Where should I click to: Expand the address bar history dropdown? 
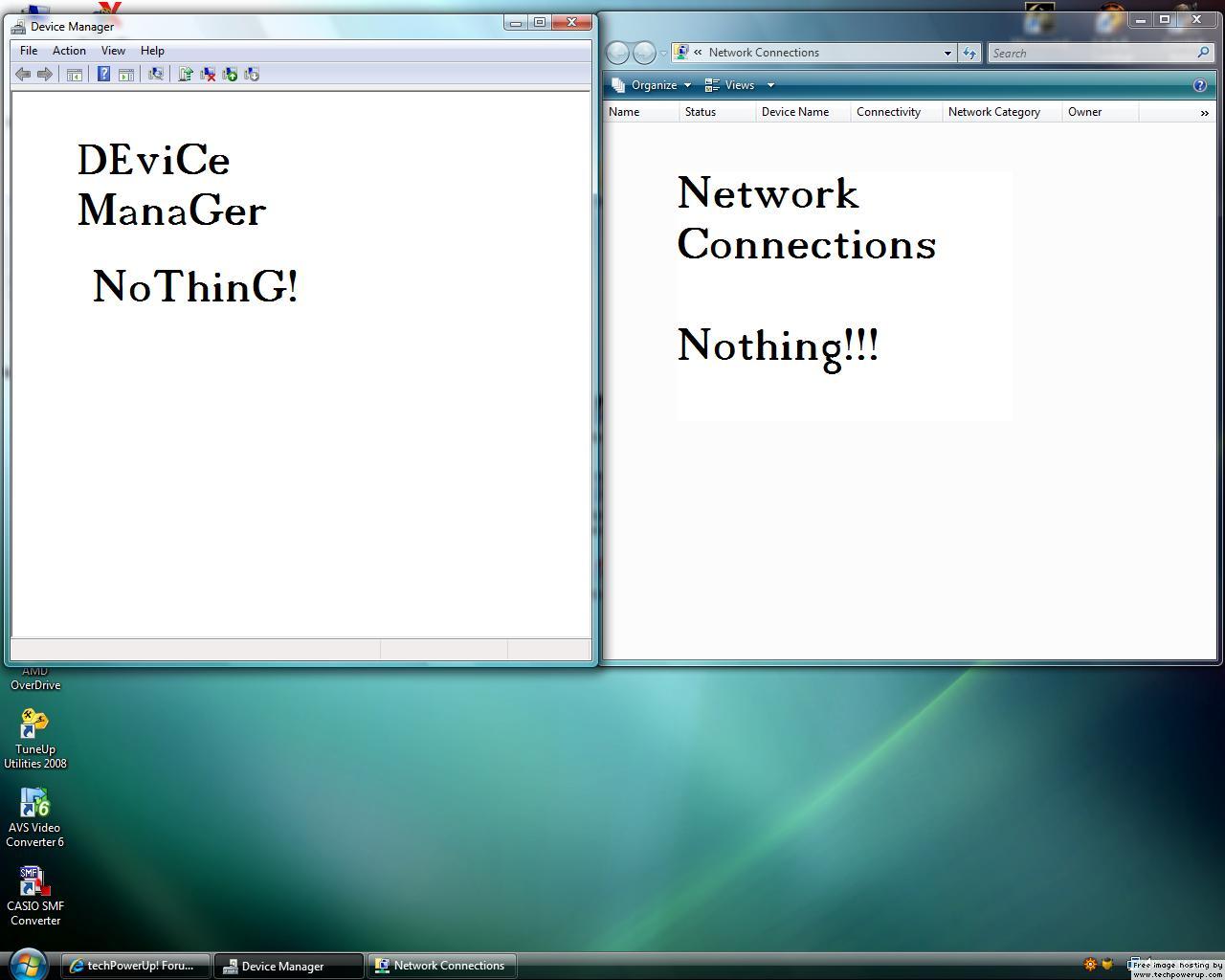coord(947,53)
